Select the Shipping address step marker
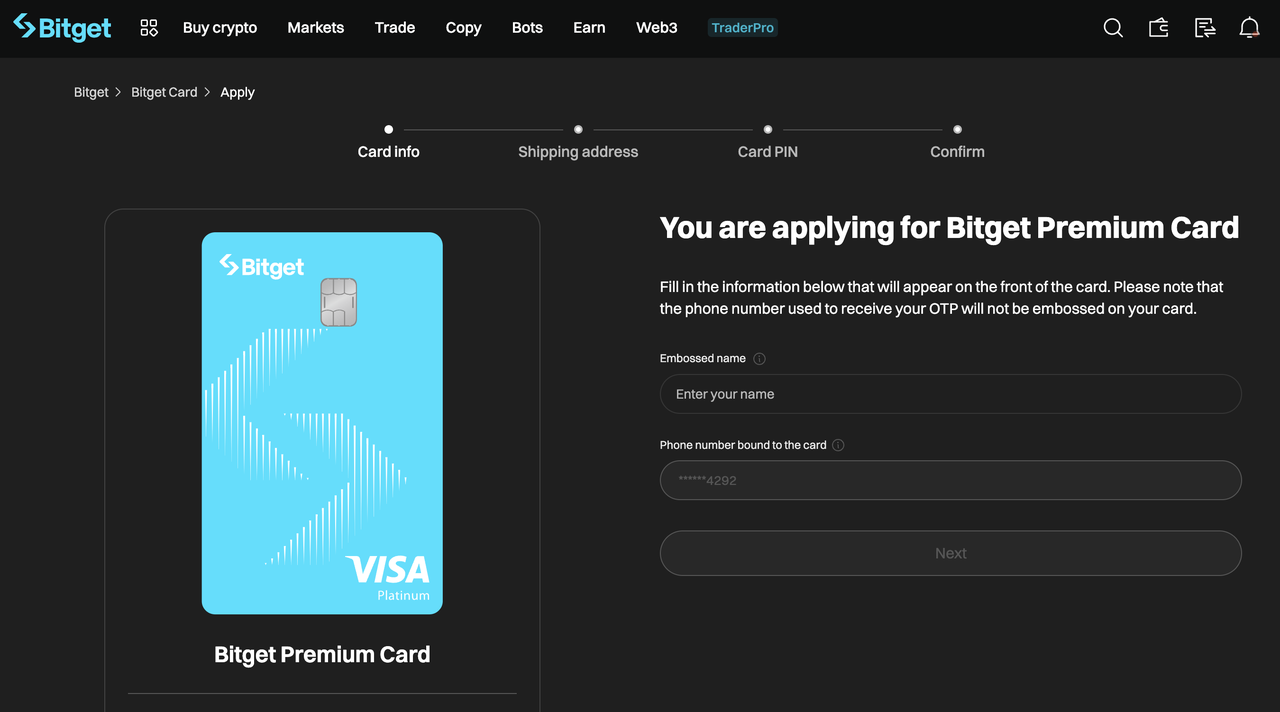Image resolution: width=1280 pixels, height=712 pixels. (x=578, y=129)
